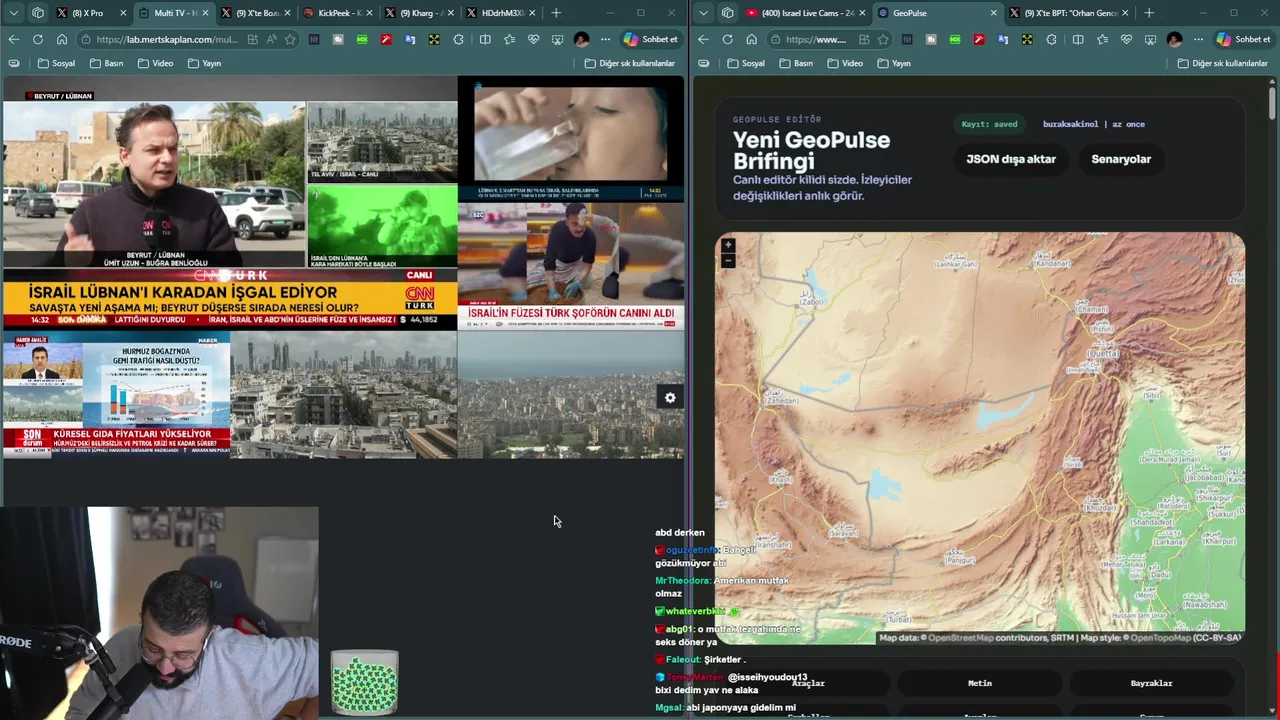Select the Bayraklar tool button
Screen dimensions: 1280x720
[1151, 683]
